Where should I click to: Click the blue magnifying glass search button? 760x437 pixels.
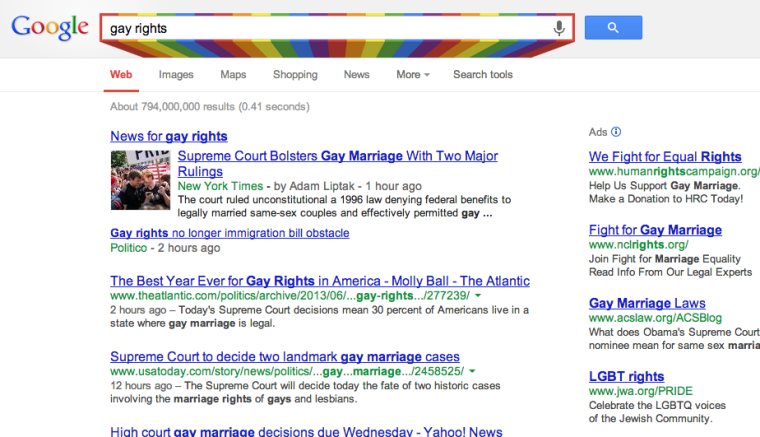tap(613, 28)
